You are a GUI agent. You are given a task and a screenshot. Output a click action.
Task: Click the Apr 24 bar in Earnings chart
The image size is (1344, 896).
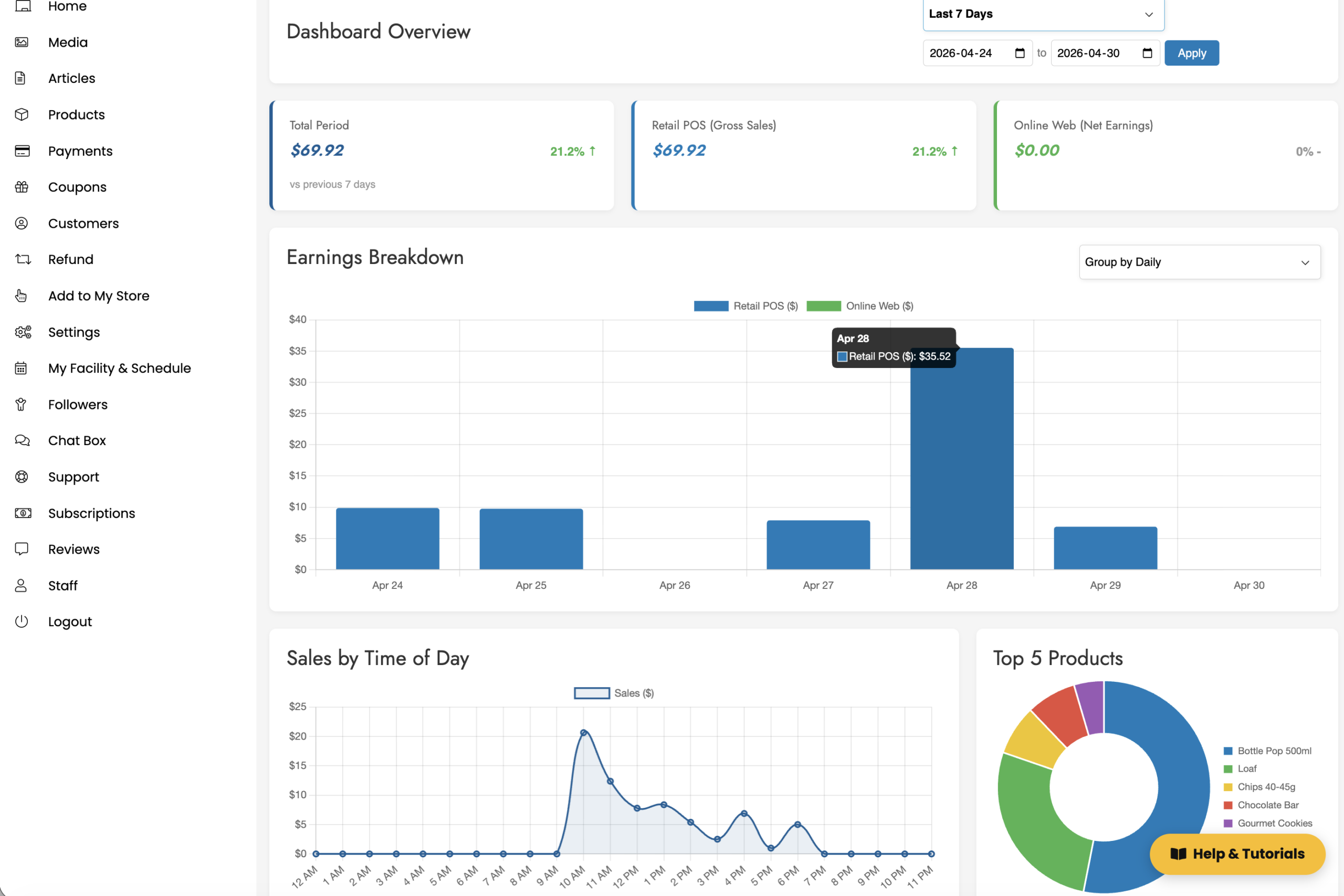coord(387,539)
